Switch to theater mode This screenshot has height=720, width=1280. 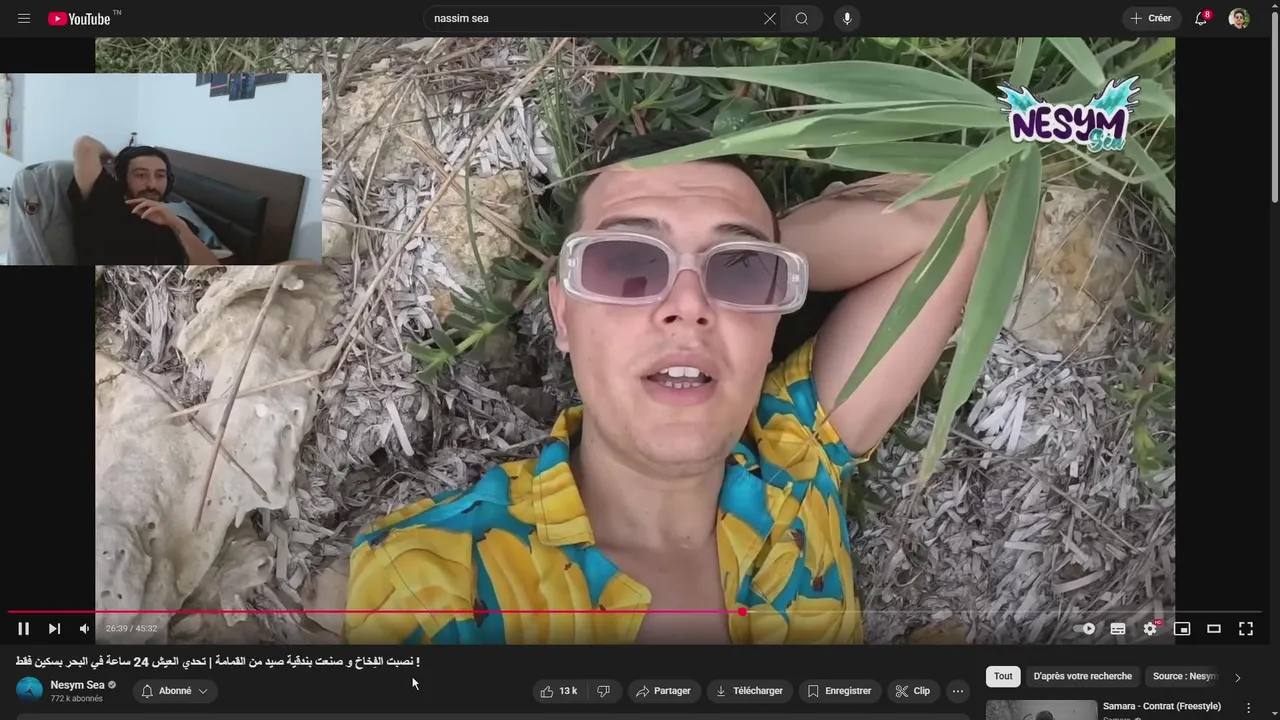tap(1214, 628)
